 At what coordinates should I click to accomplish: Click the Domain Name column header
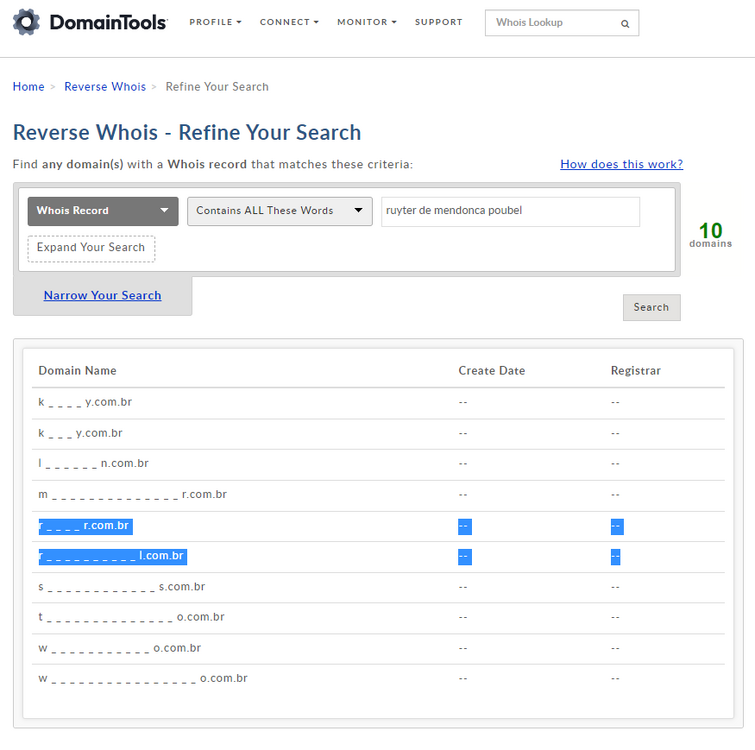click(78, 371)
